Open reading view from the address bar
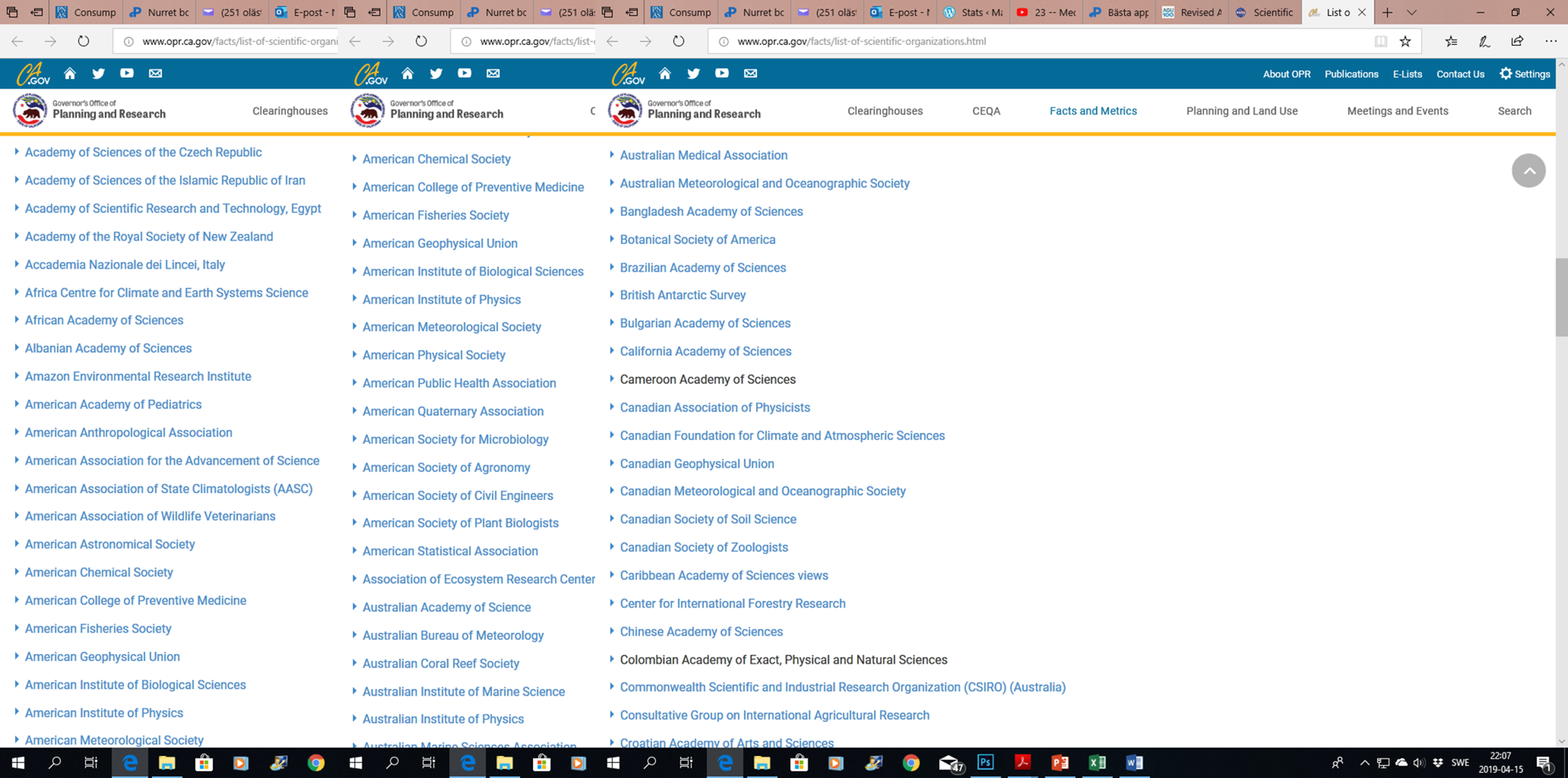The image size is (1568, 778). point(1380,42)
